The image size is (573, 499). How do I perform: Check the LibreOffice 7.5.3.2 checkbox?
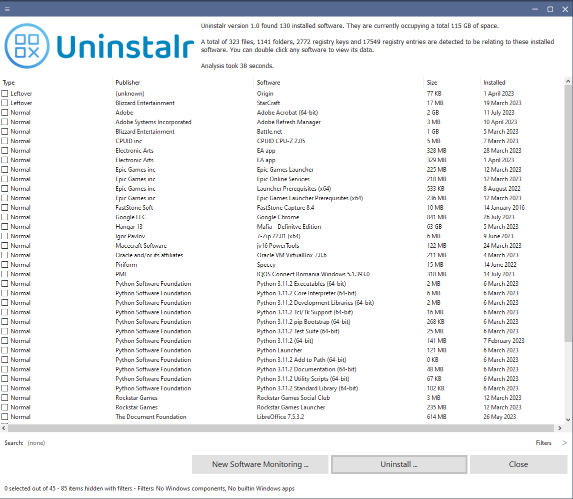pyautogui.click(x=5, y=416)
